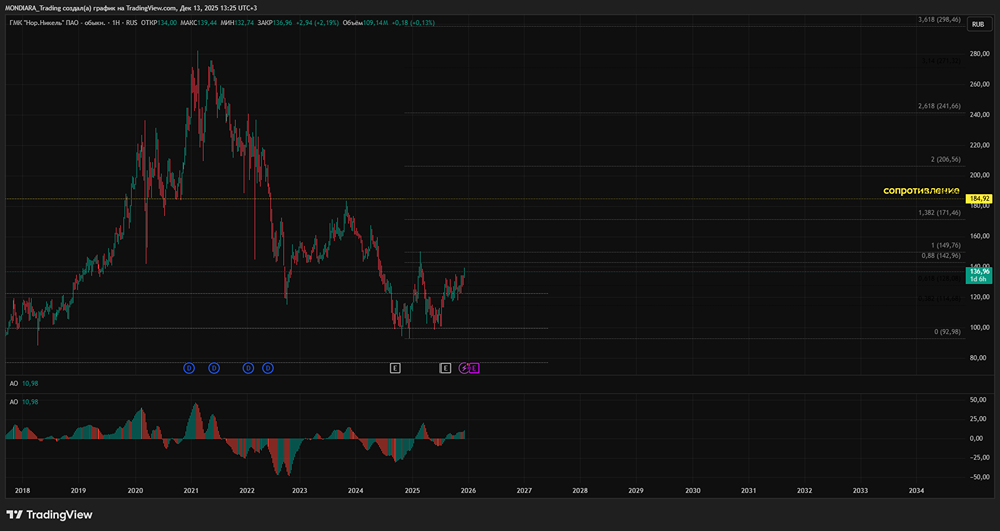Click 50,00 on the AO oscillator axis
Image resolution: width=1000 pixels, height=531 pixels.
pos(980,400)
